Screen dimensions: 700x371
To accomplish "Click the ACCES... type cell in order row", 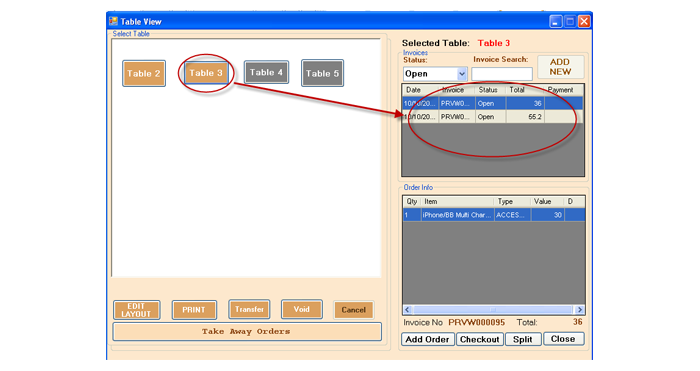I will coord(512,215).
